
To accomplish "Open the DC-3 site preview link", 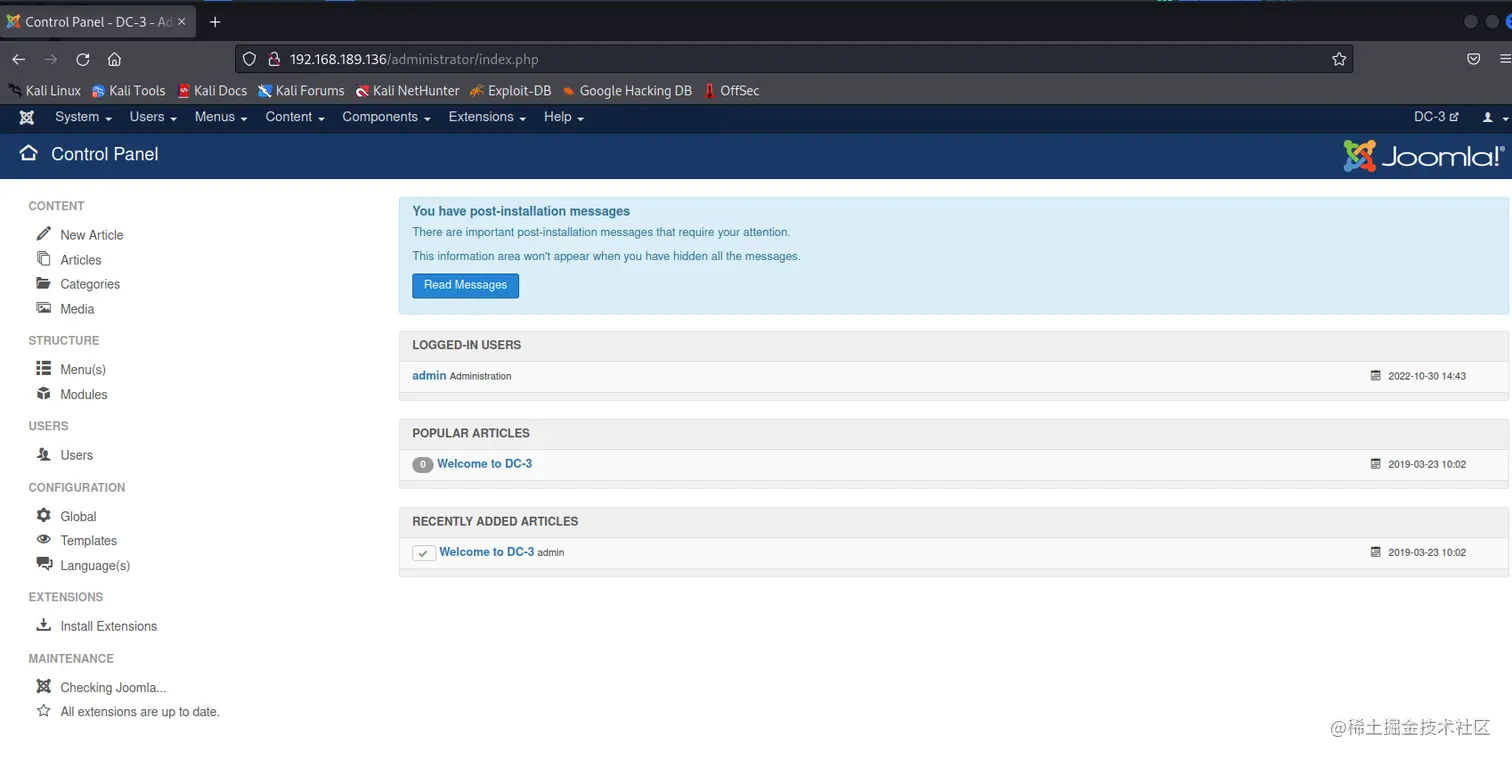I will click(x=1436, y=117).
